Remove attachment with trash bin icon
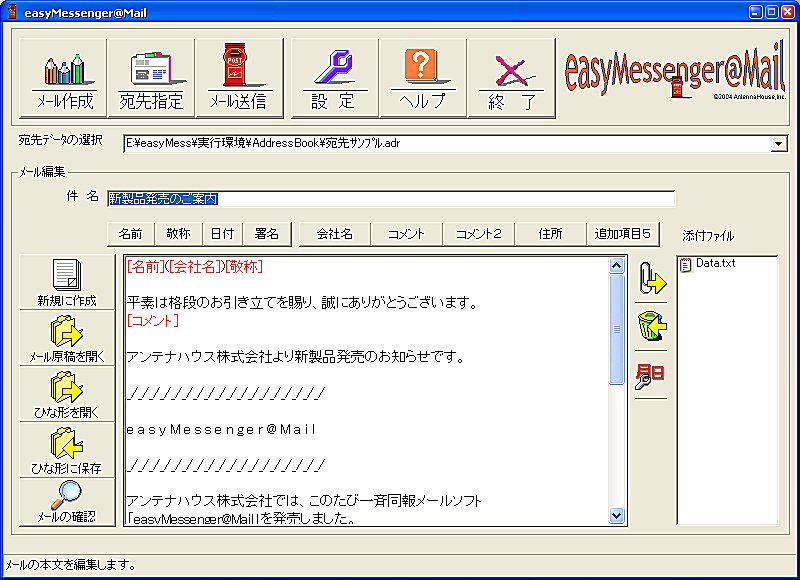The image size is (800, 580). [x=652, y=326]
